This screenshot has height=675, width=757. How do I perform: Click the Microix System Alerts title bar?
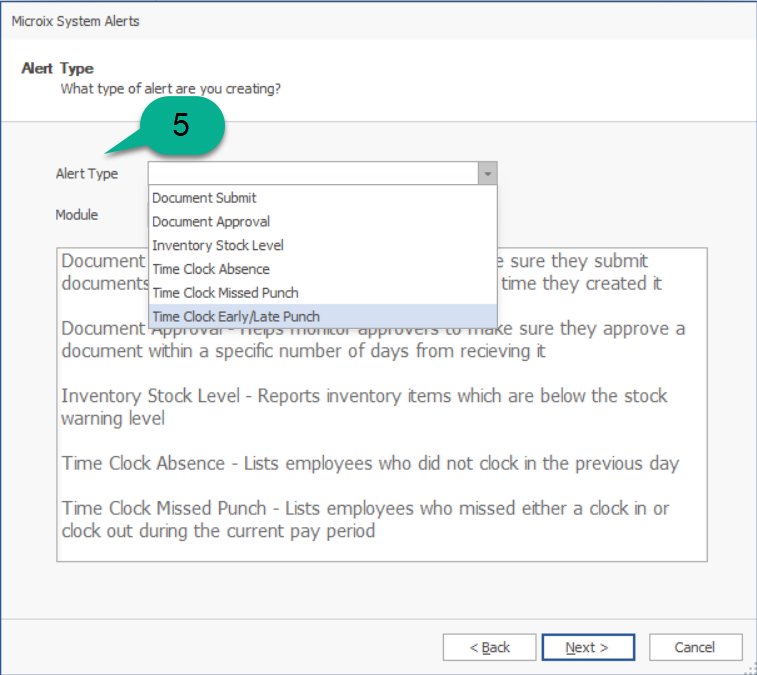coord(76,21)
